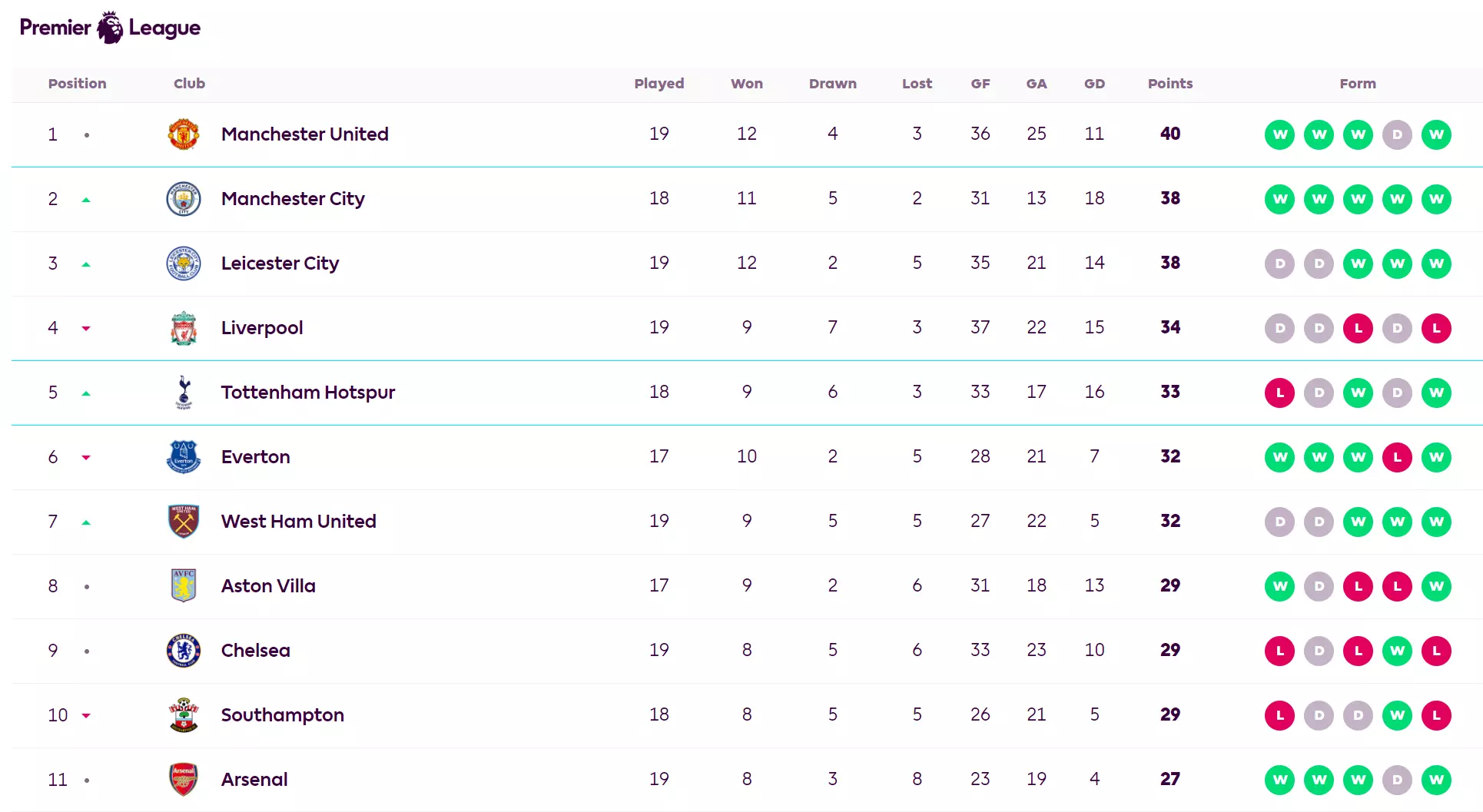Click the Played column header
This screenshot has height=812, width=1483.
coord(659,84)
